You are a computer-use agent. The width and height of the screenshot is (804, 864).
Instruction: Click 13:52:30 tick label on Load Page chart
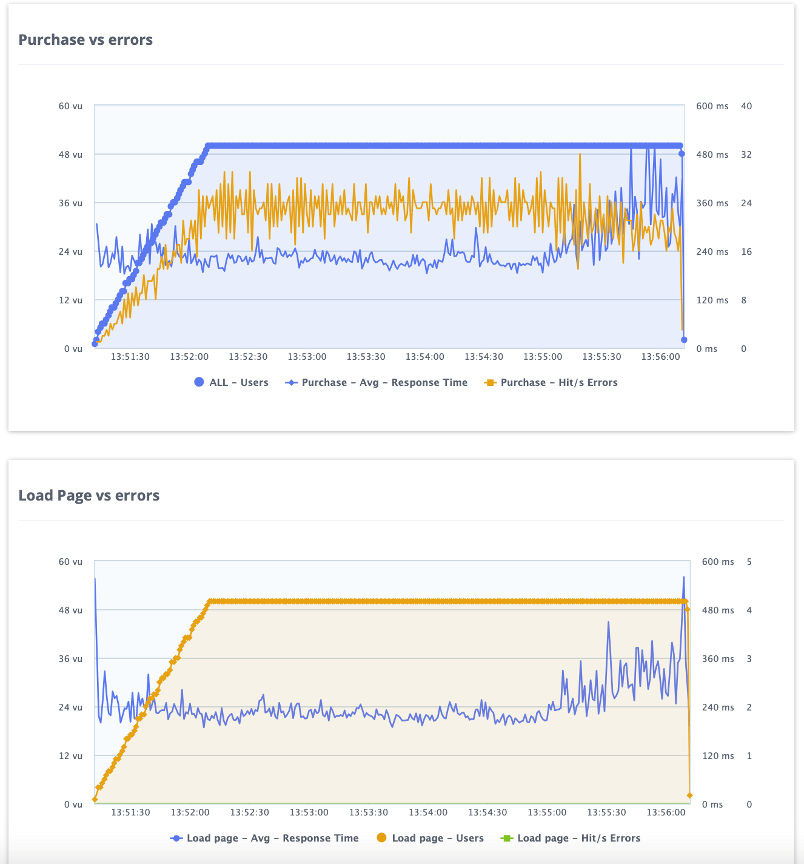pos(250,812)
